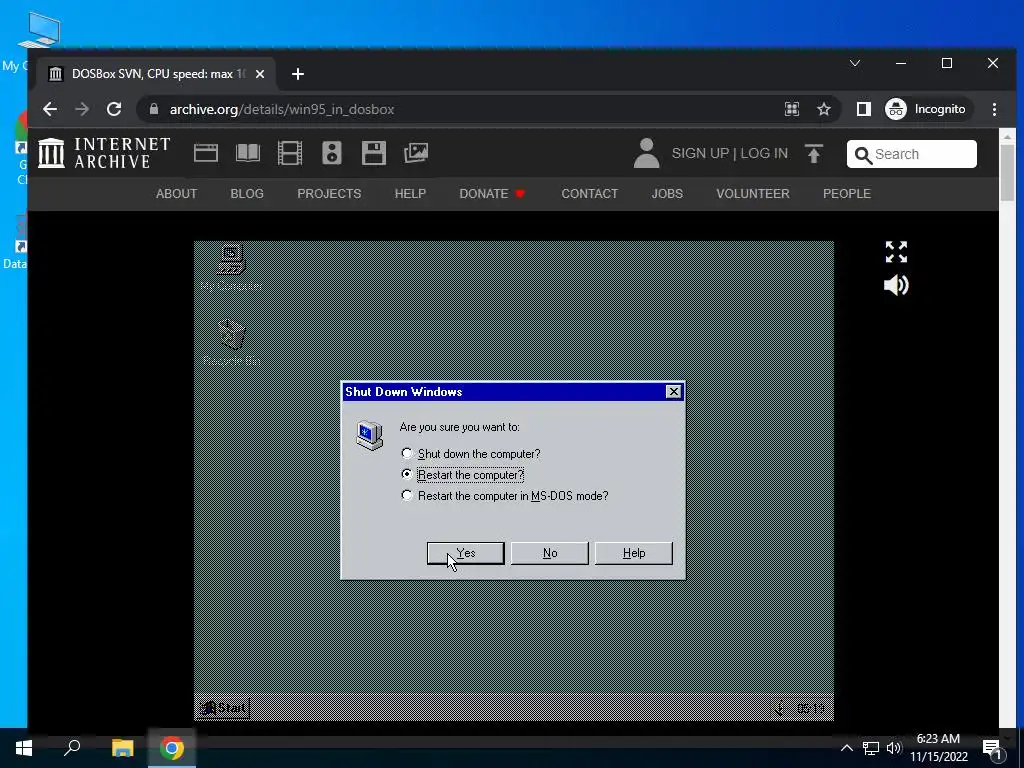Mute the emulator sound icon
This screenshot has width=1024, height=768.
[896, 285]
